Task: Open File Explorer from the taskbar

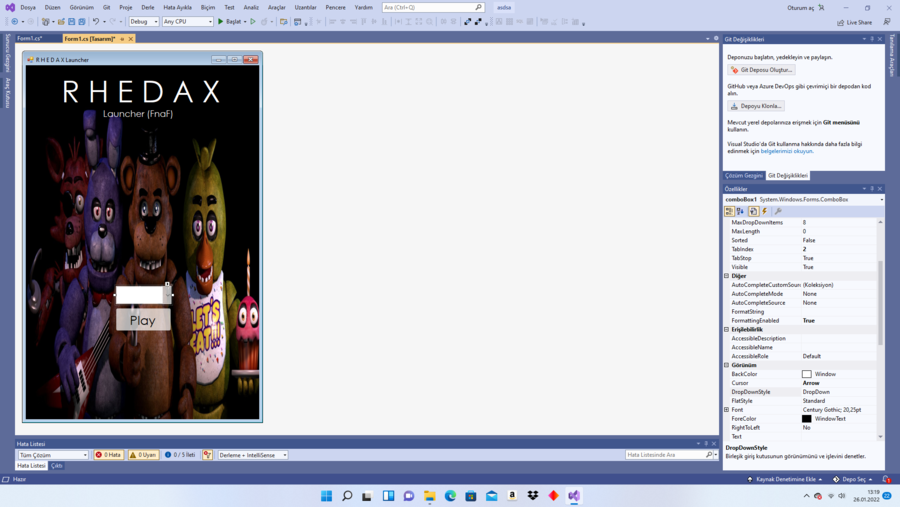Action: coord(430,496)
